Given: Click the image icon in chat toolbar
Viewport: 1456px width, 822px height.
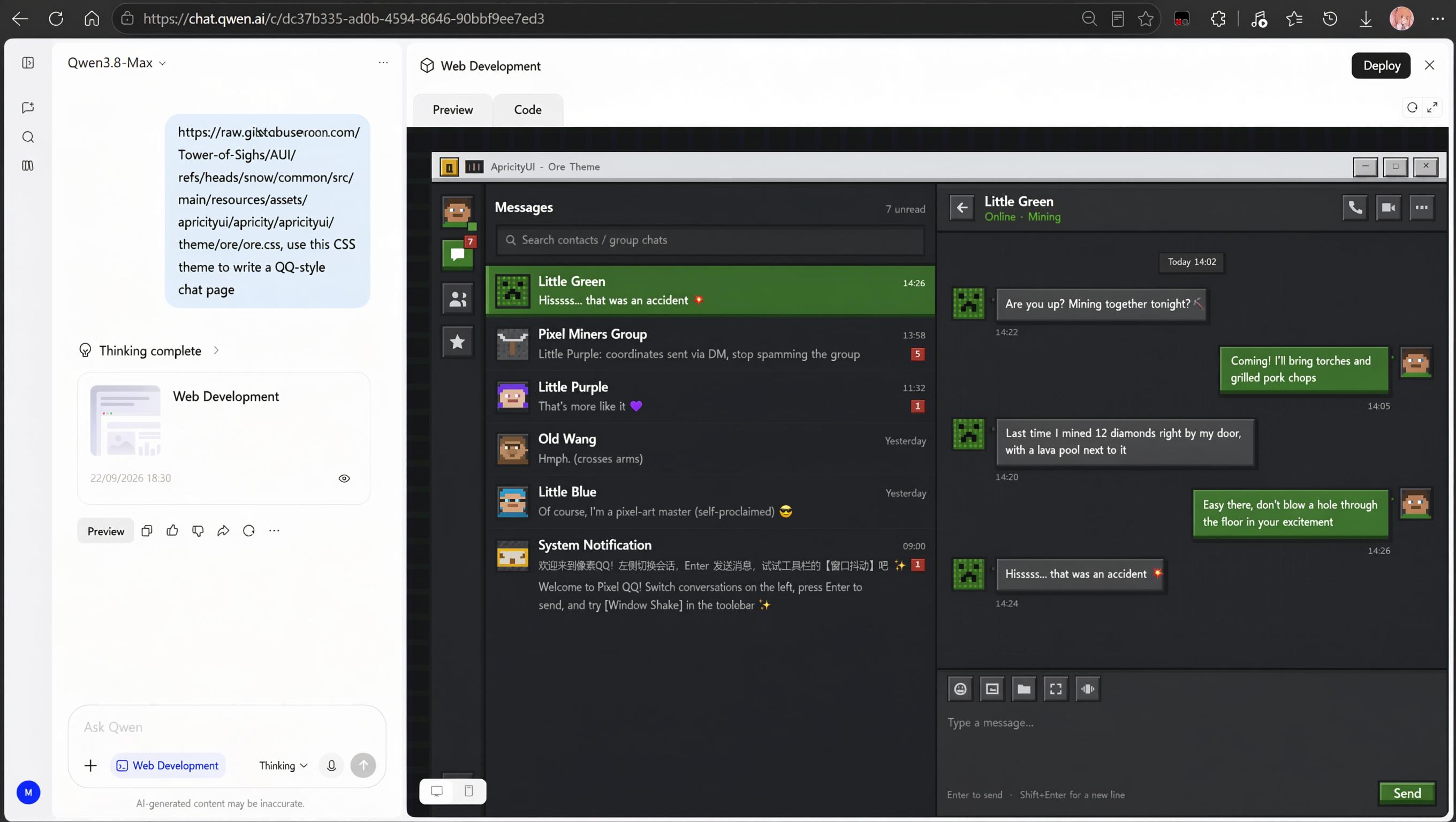Looking at the screenshot, I should click(x=992, y=689).
